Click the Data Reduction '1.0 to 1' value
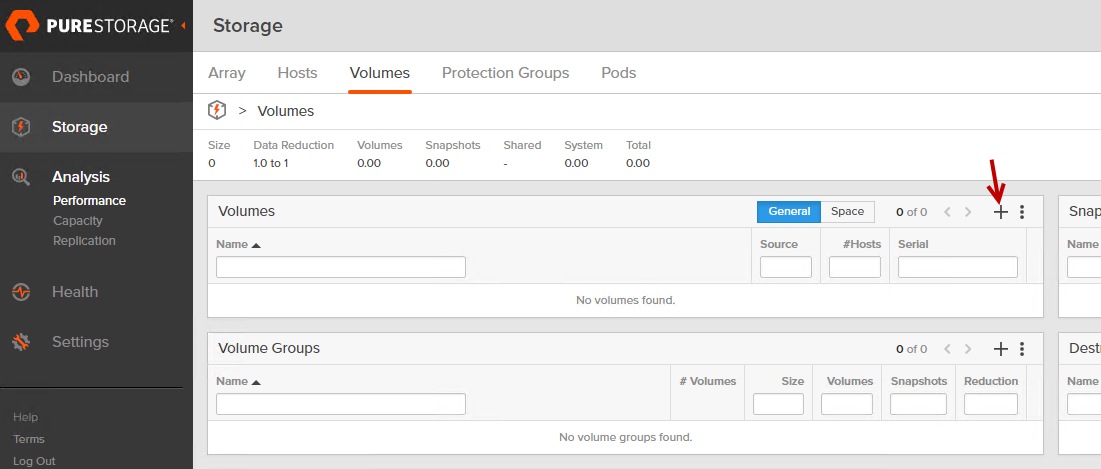Screen dimensions: 1101x469 pos(271,163)
